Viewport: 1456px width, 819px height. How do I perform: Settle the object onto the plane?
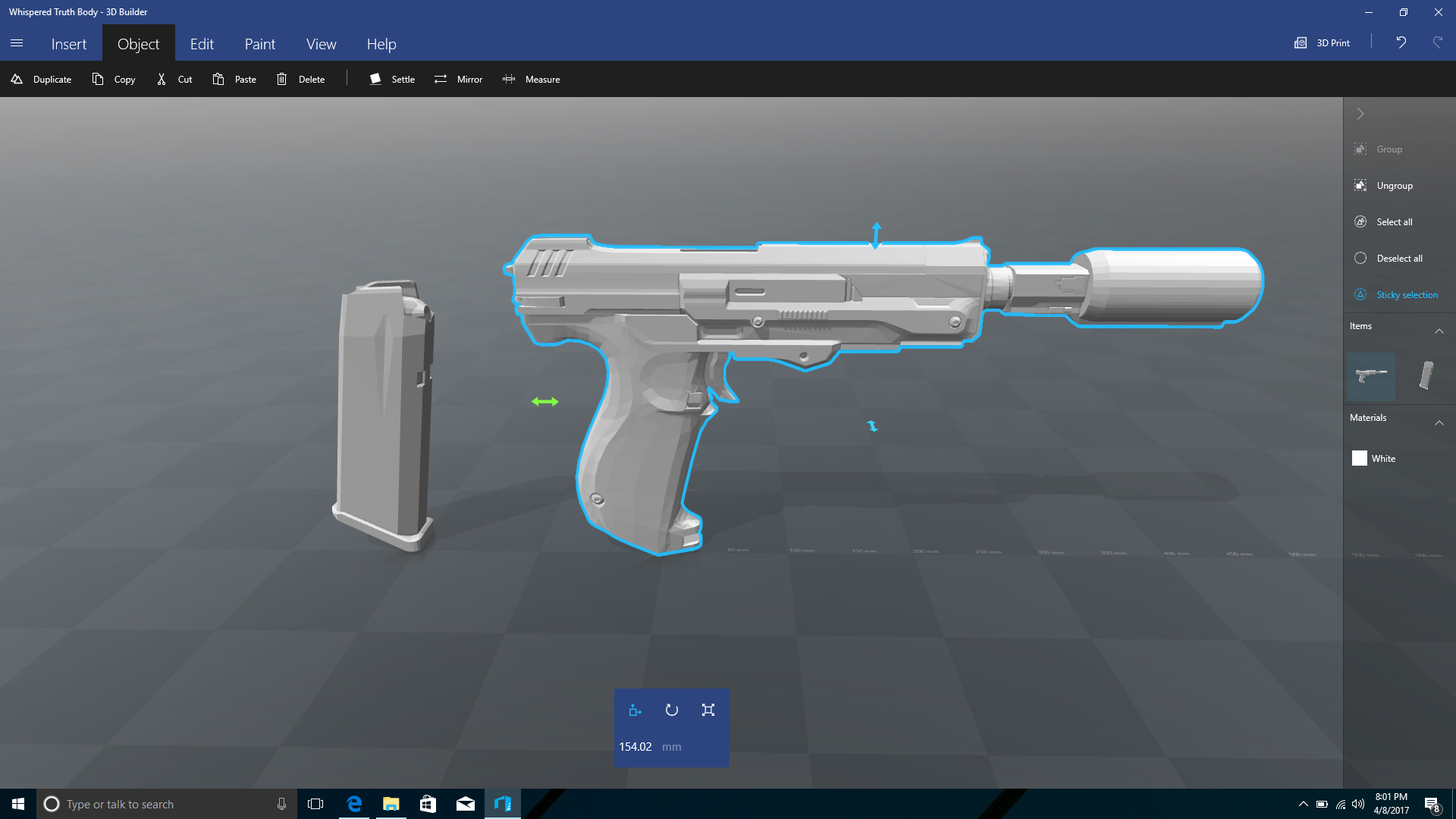(x=392, y=79)
